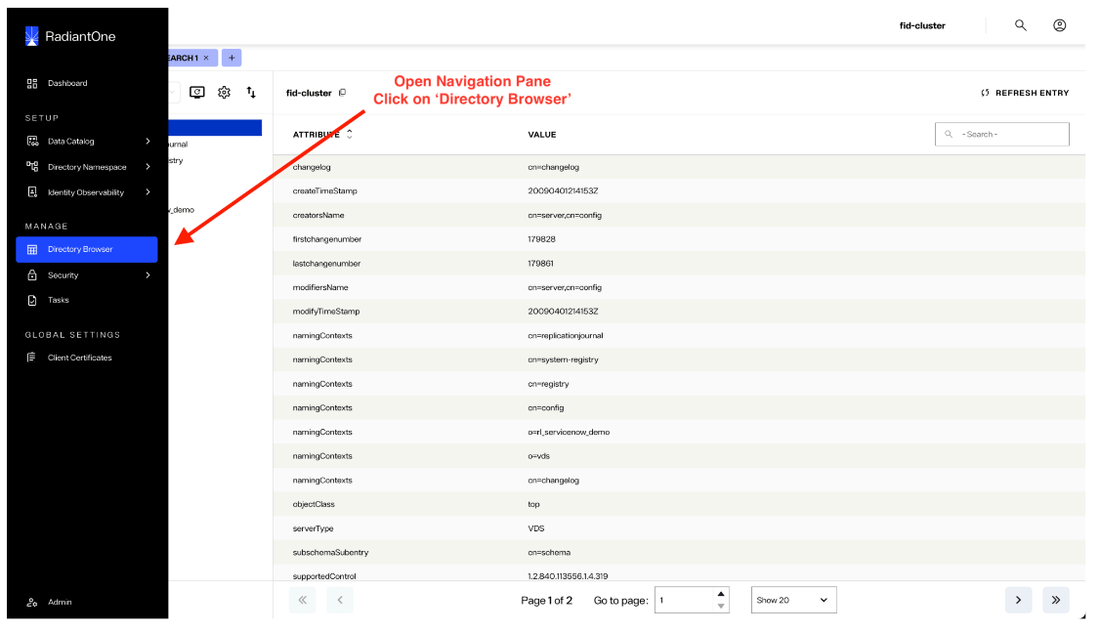This screenshot has width=1100, height=630.
Task: Click the RadiantOne logo icon
Action: [32, 36]
